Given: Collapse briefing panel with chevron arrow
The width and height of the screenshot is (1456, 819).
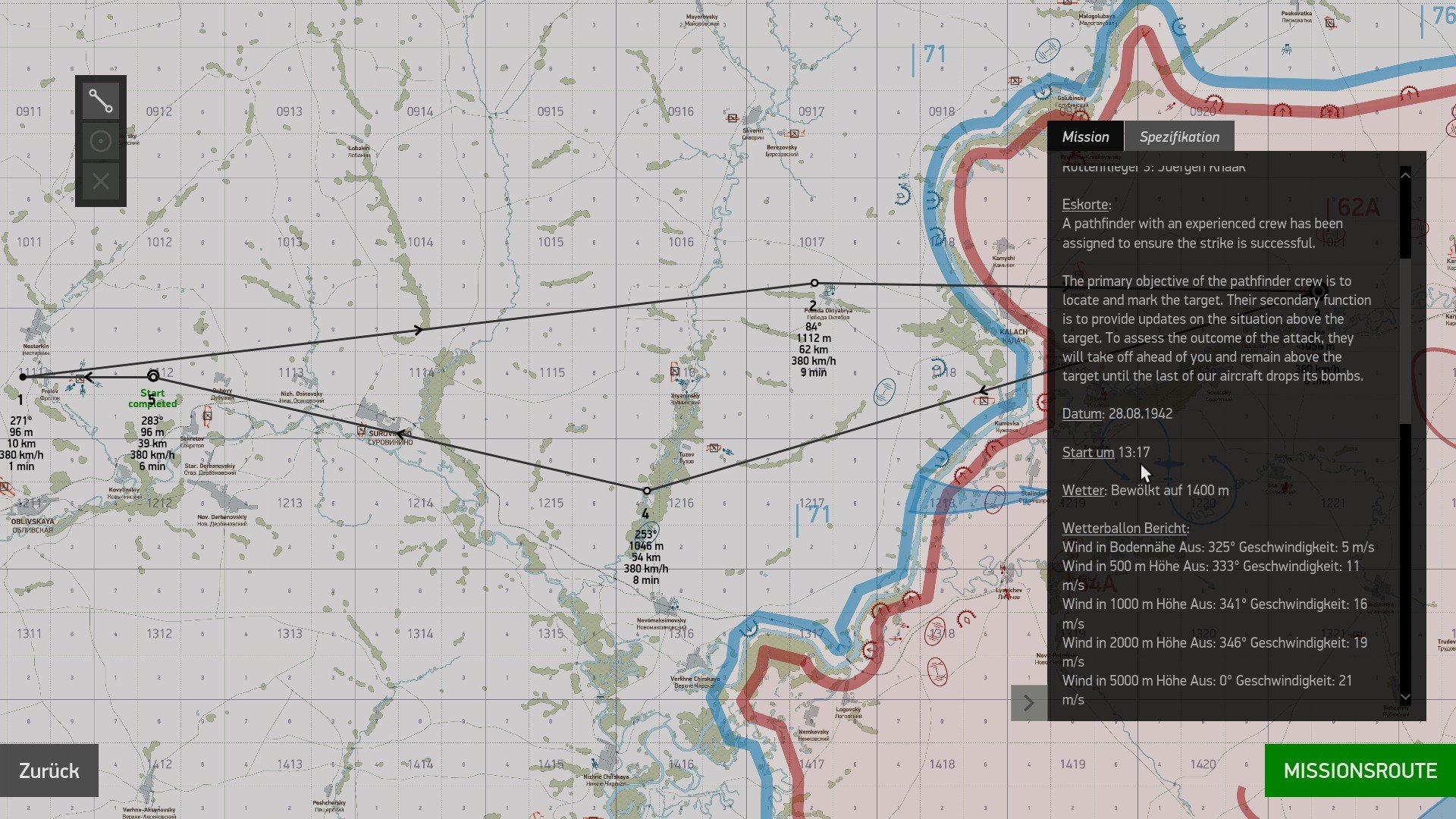Looking at the screenshot, I should (1029, 703).
